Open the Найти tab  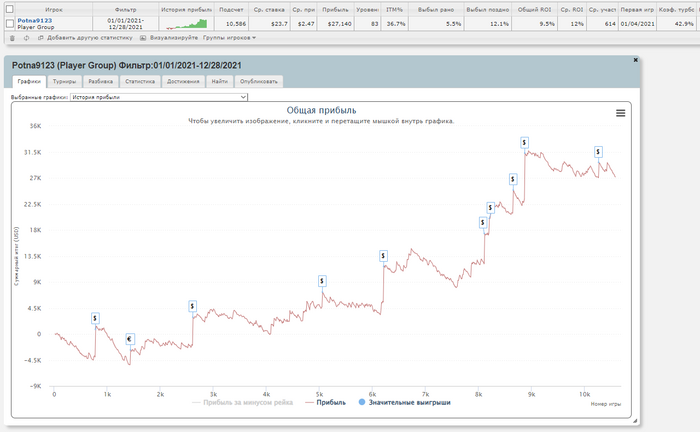click(x=219, y=81)
